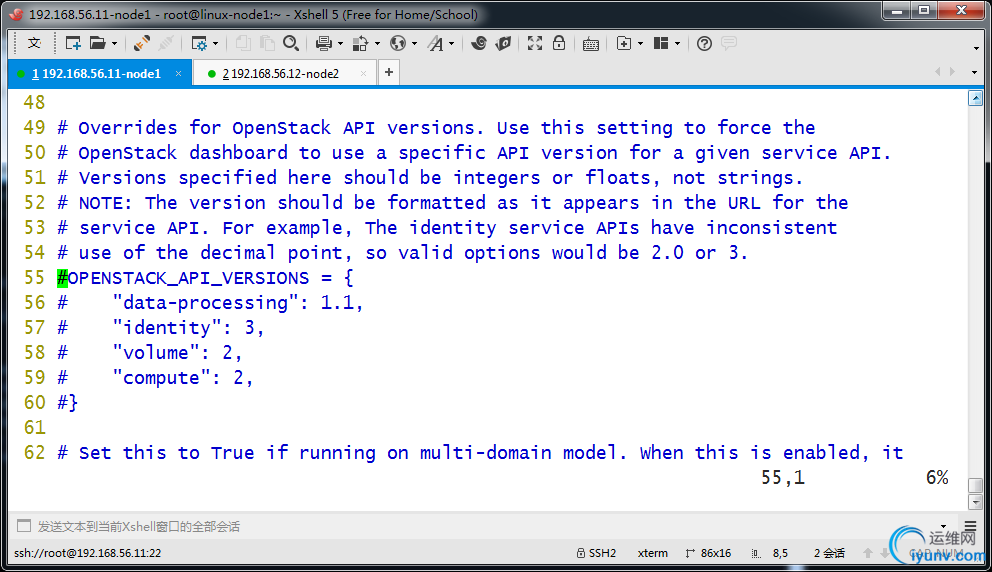992x572 pixels.
Task: Close the 192.168.56.11-node1 tab
Action: pyautogui.click(x=178, y=73)
